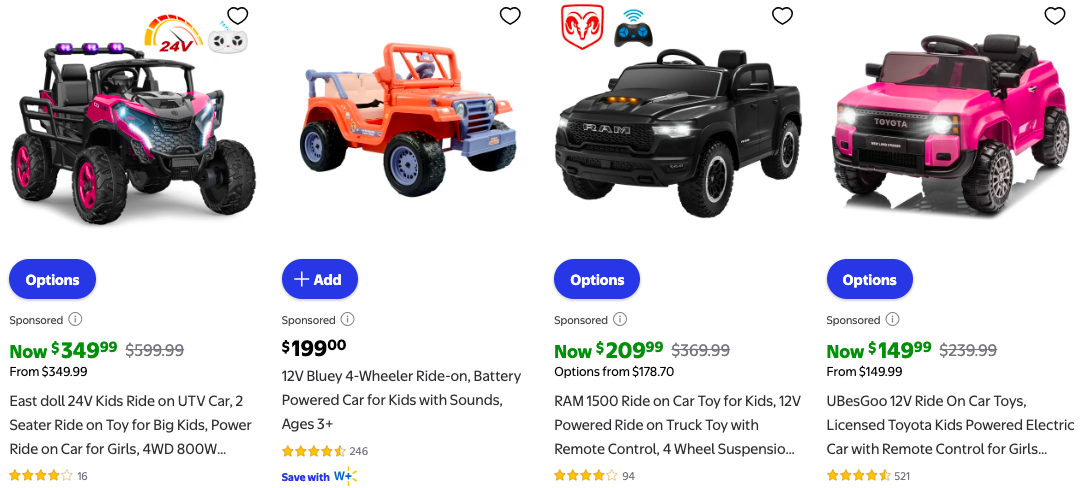Click the Walmart+ spark icon
Screen dimensions: 1092x488
tap(344, 476)
